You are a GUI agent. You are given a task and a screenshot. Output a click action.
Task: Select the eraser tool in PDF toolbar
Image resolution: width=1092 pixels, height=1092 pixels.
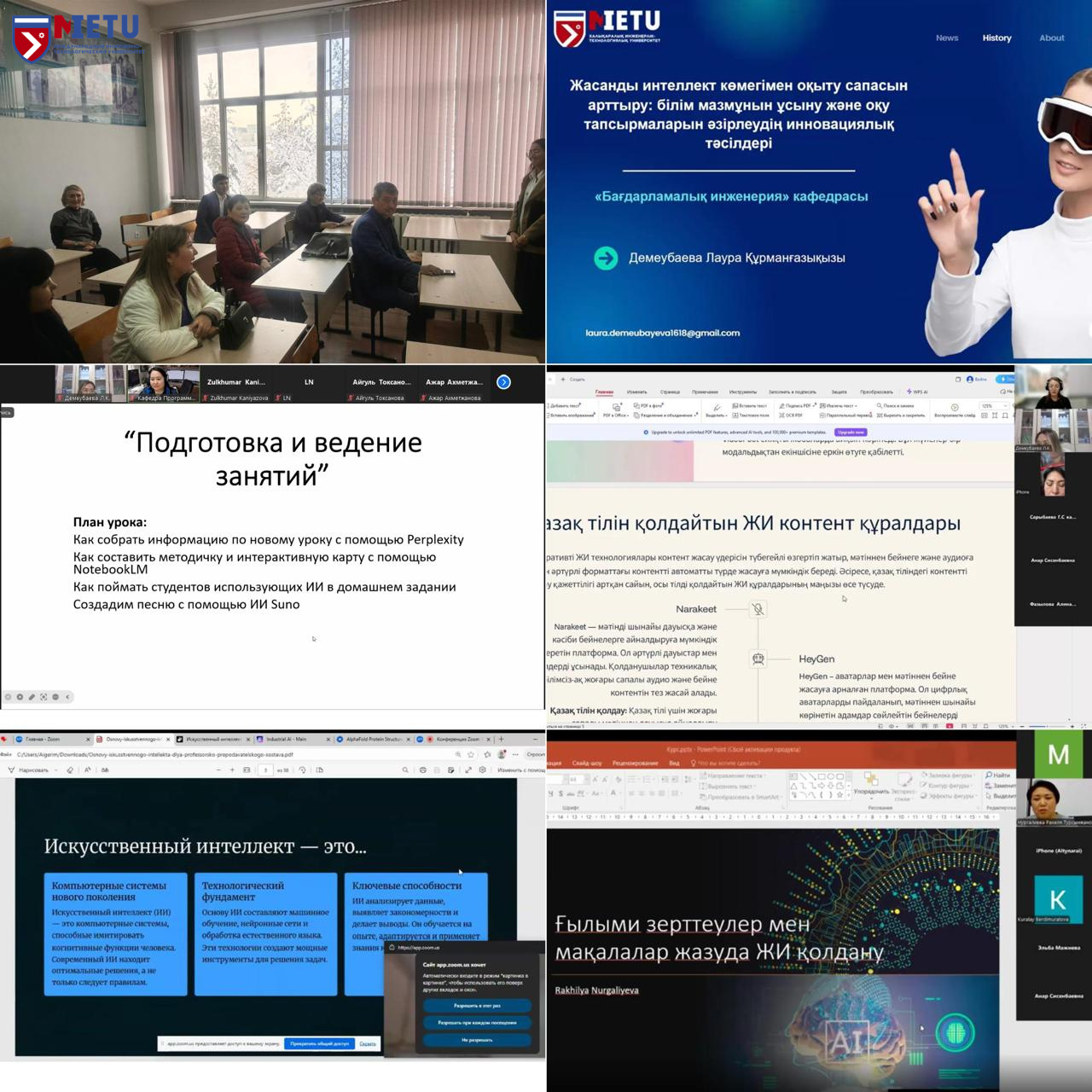[70, 770]
